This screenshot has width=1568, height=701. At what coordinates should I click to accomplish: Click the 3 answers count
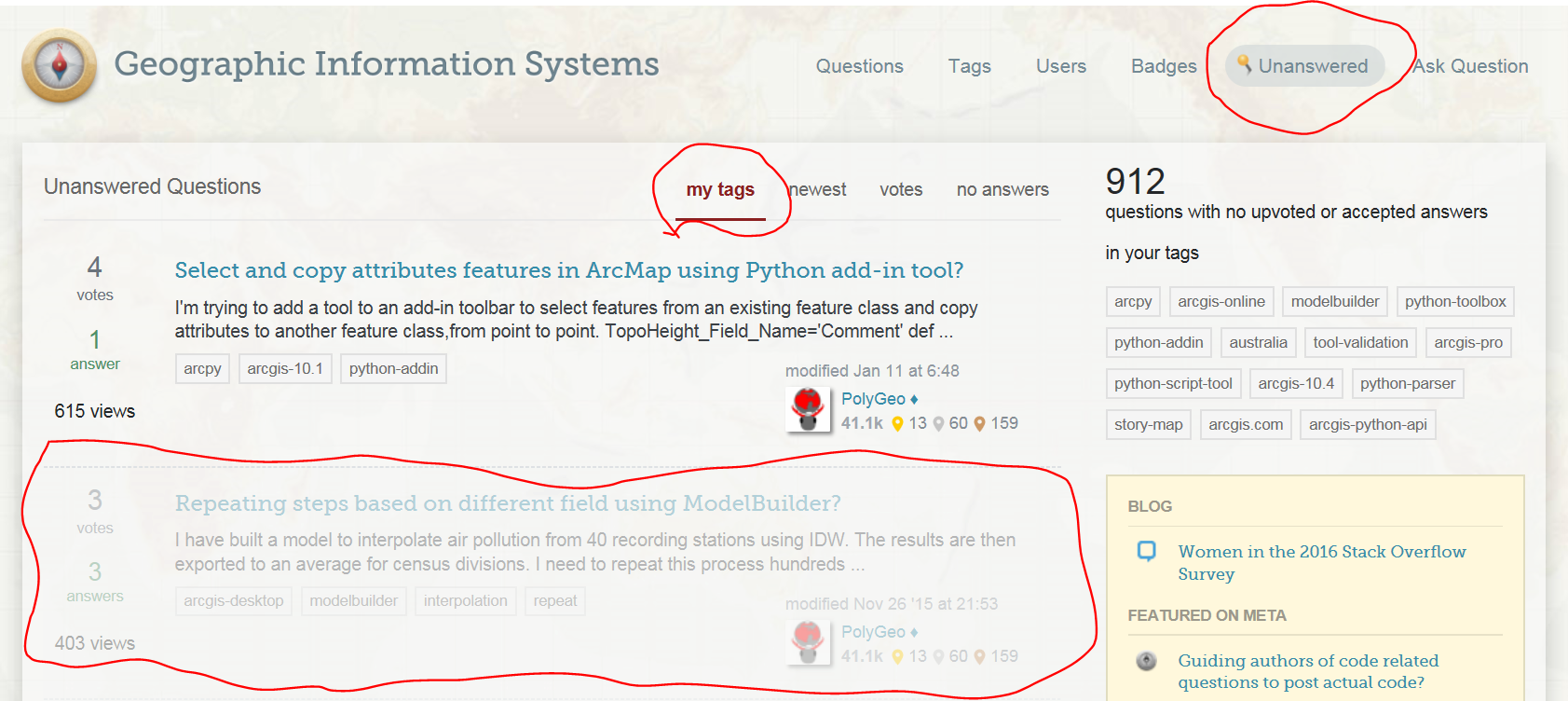95,582
